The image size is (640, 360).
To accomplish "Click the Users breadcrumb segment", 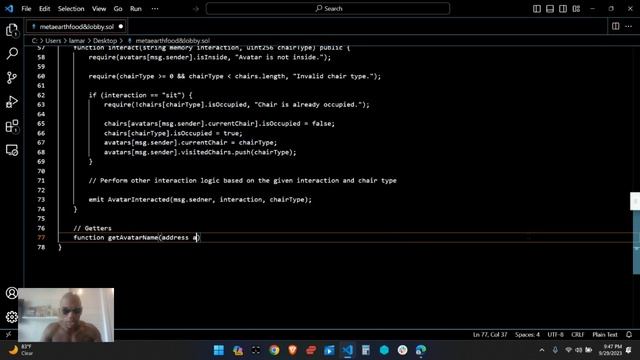I will coord(53,41).
